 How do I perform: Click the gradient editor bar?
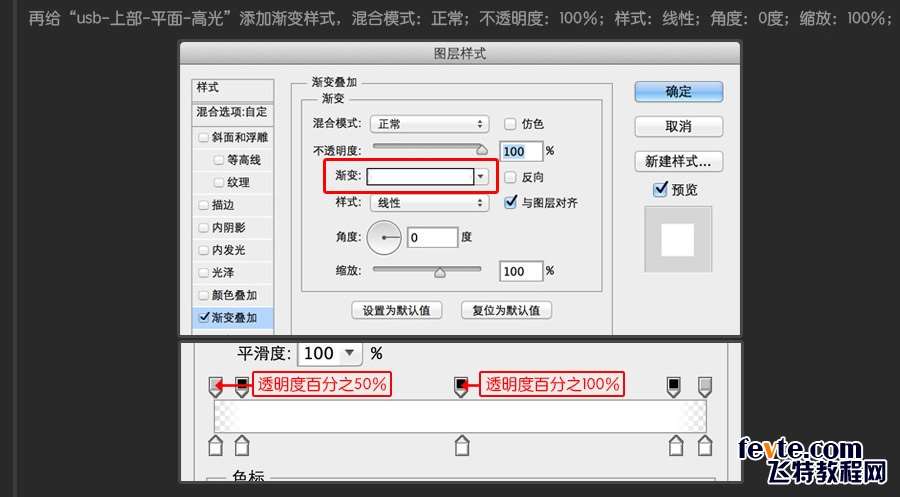coord(460,416)
